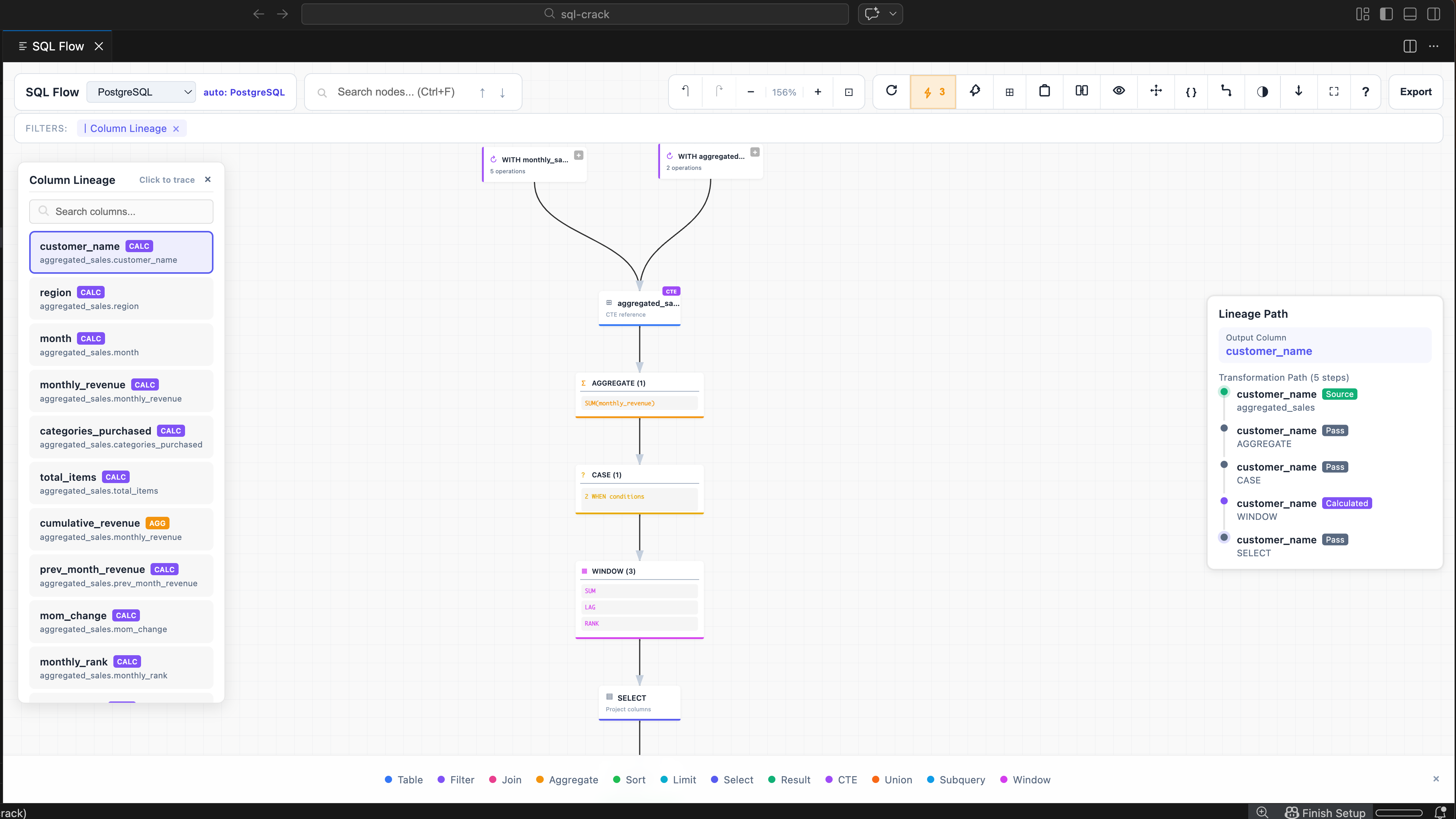Open the PostgreSQL dialect dropdown
The width and height of the screenshot is (1456, 819).
(x=141, y=91)
